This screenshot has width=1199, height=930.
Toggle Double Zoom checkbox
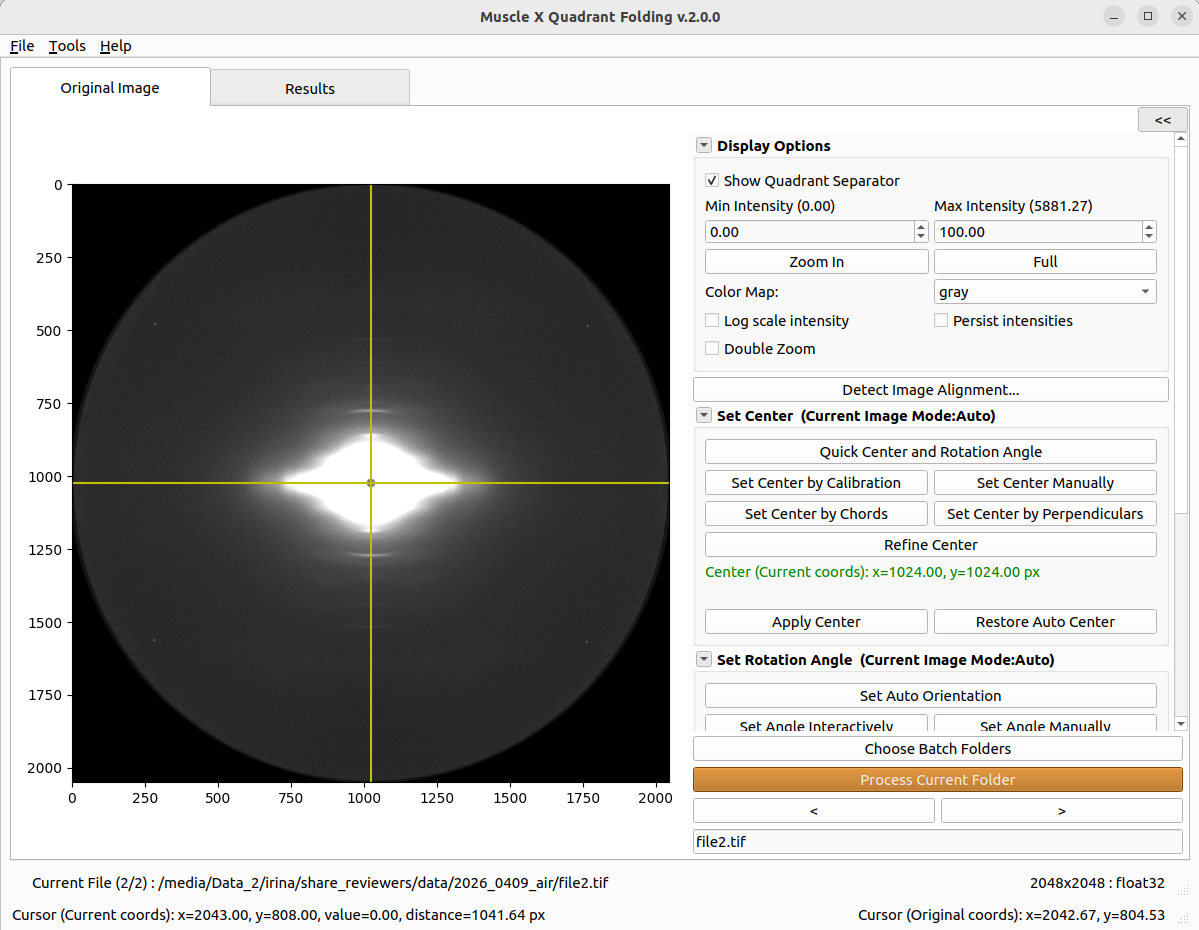712,349
